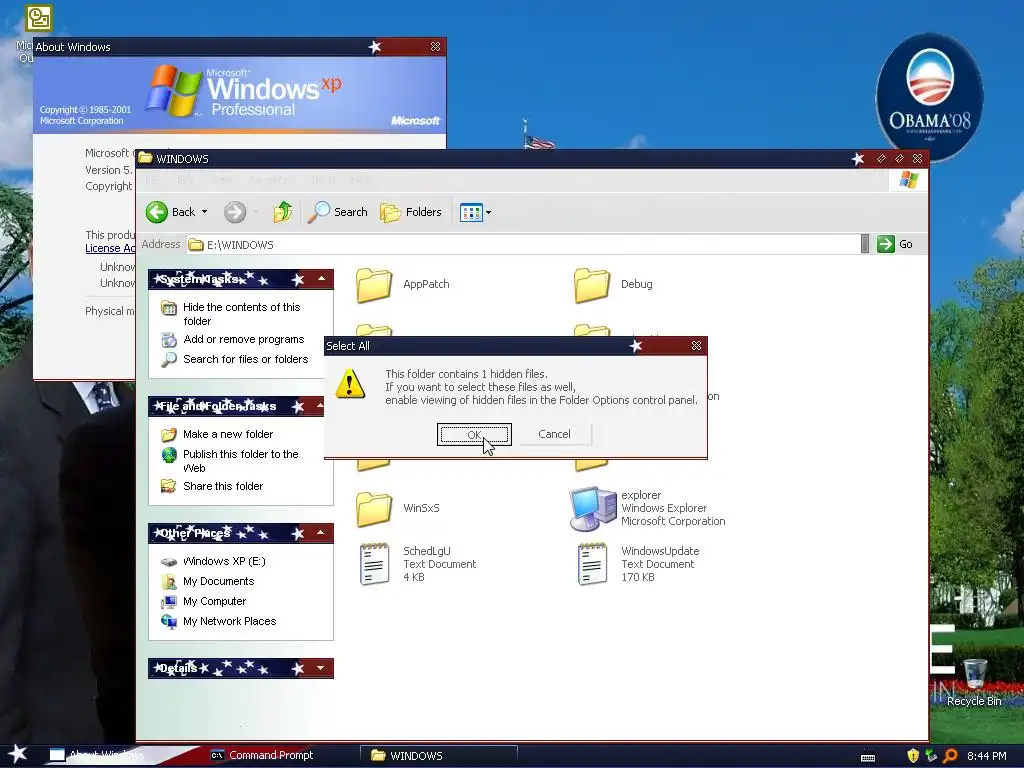
Task: Select the WindowsUpdate text document
Action: [639, 564]
